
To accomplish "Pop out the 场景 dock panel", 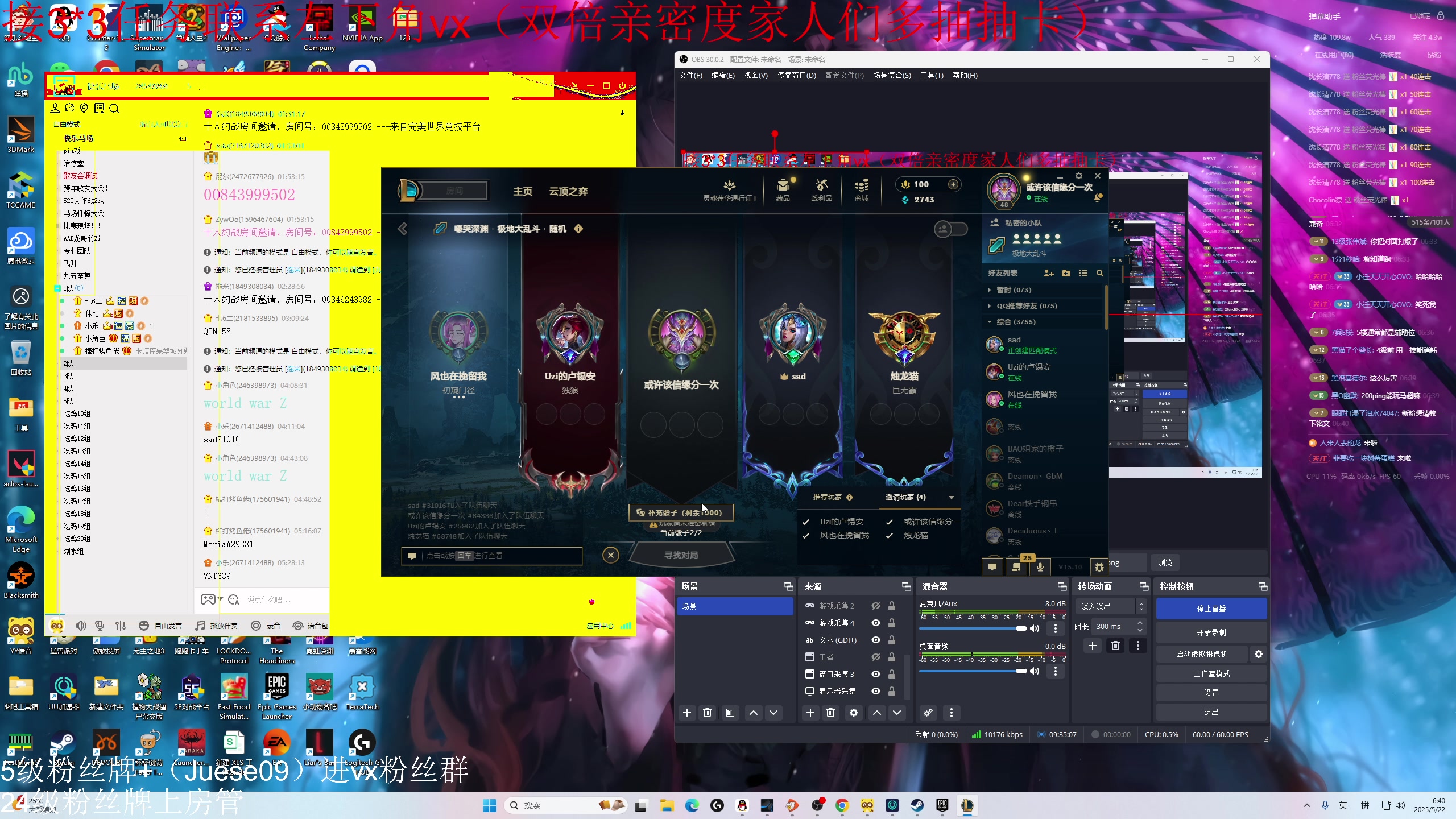I will pyautogui.click(x=788, y=586).
